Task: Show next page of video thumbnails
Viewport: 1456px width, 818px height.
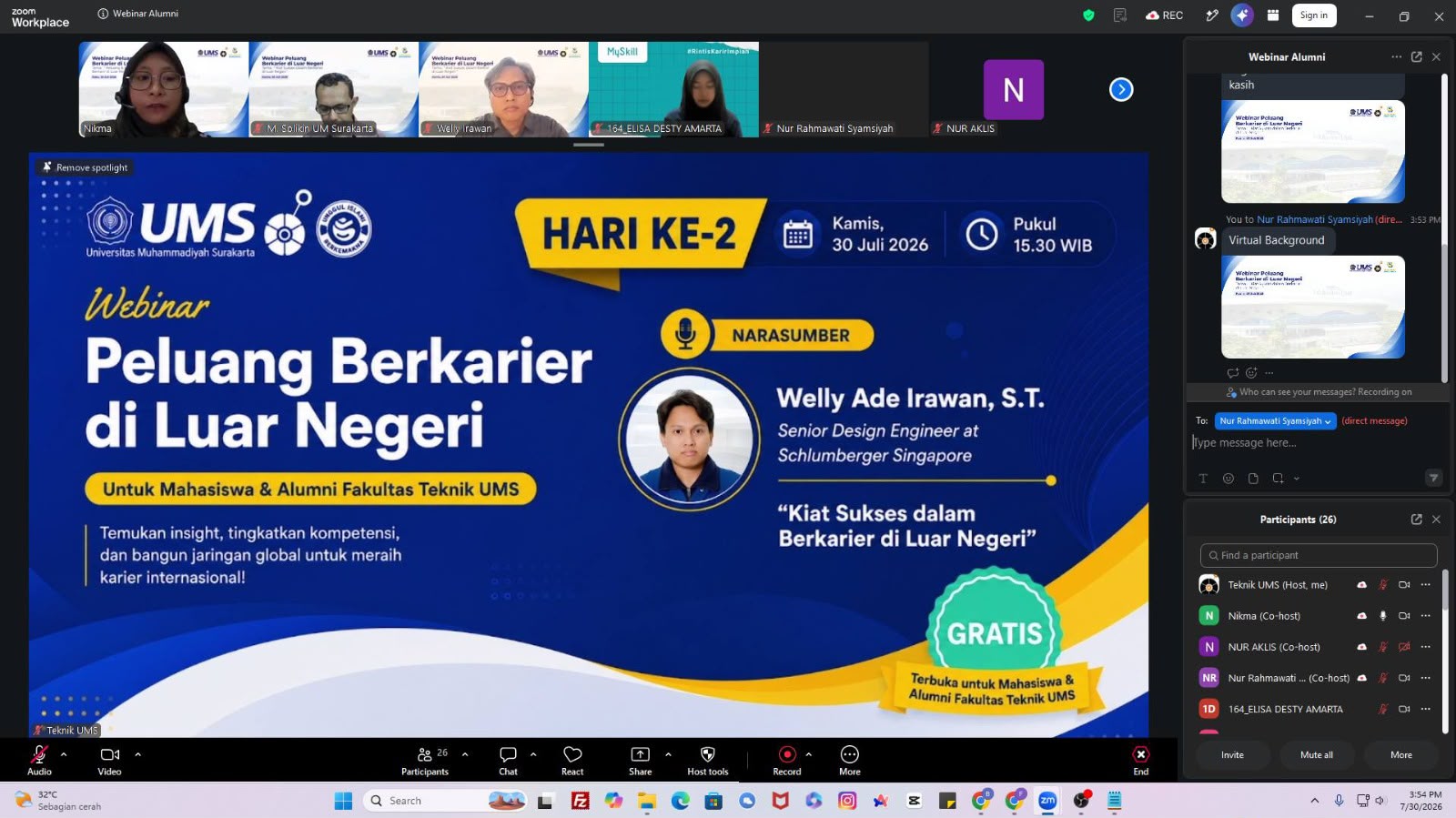Action: [x=1121, y=89]
